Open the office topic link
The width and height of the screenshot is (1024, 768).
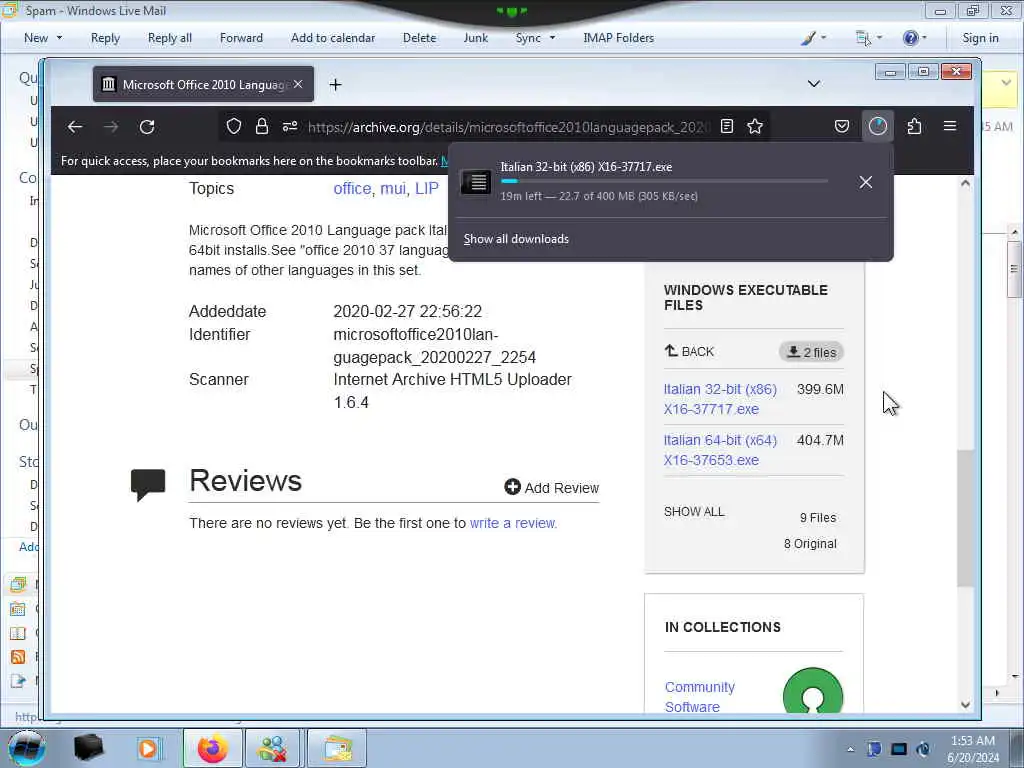click(x=352, y=189)
